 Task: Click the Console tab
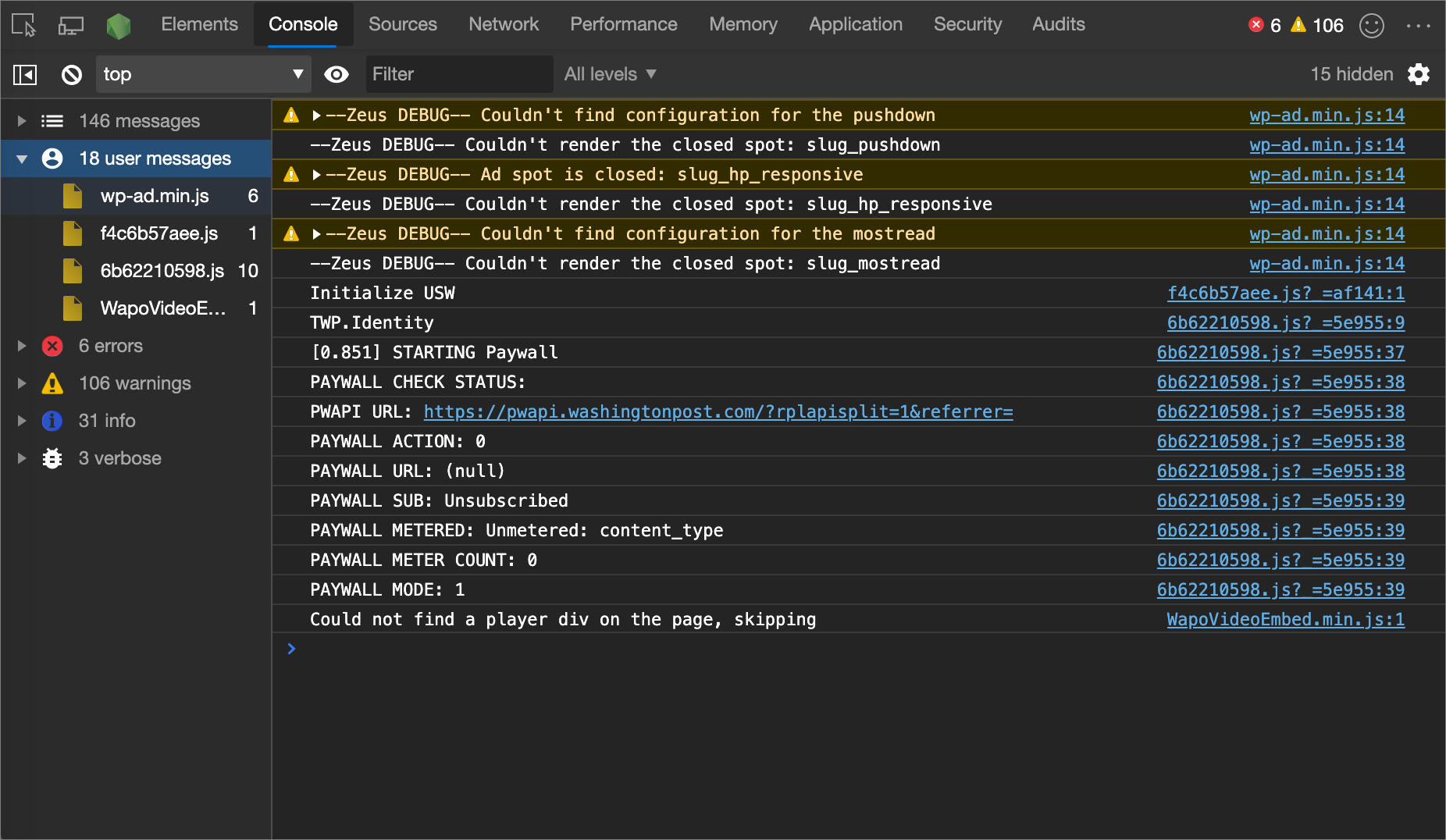[303, 24]
